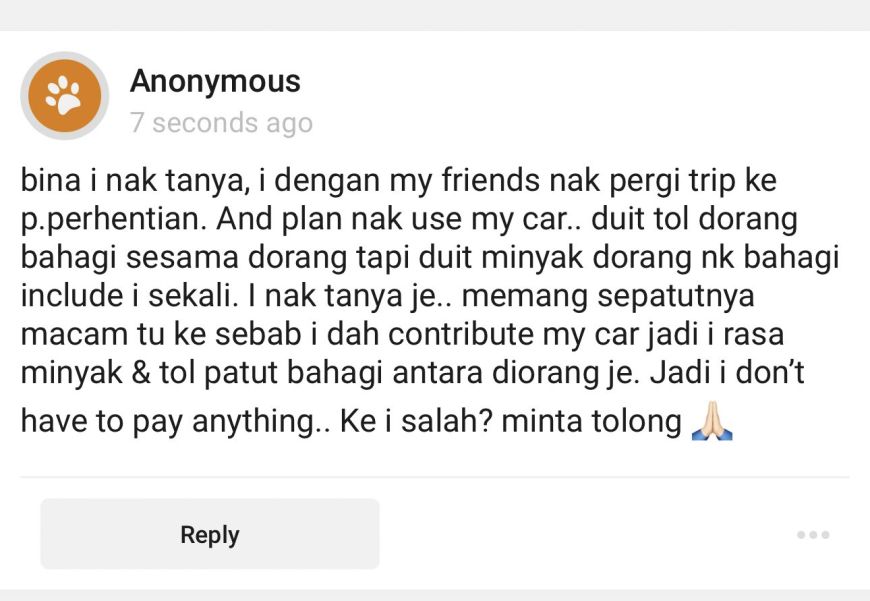Click the words "have to pay anything"
870x601 pixels.
click(169, 421)
